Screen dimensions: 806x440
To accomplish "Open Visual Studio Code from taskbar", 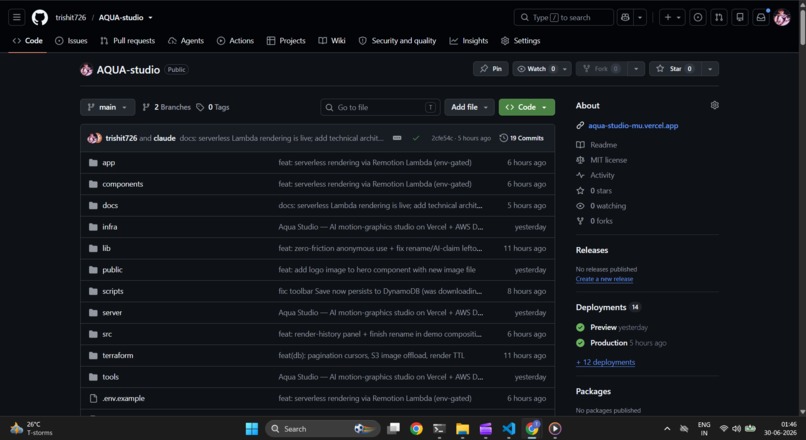I will [509, 429].
